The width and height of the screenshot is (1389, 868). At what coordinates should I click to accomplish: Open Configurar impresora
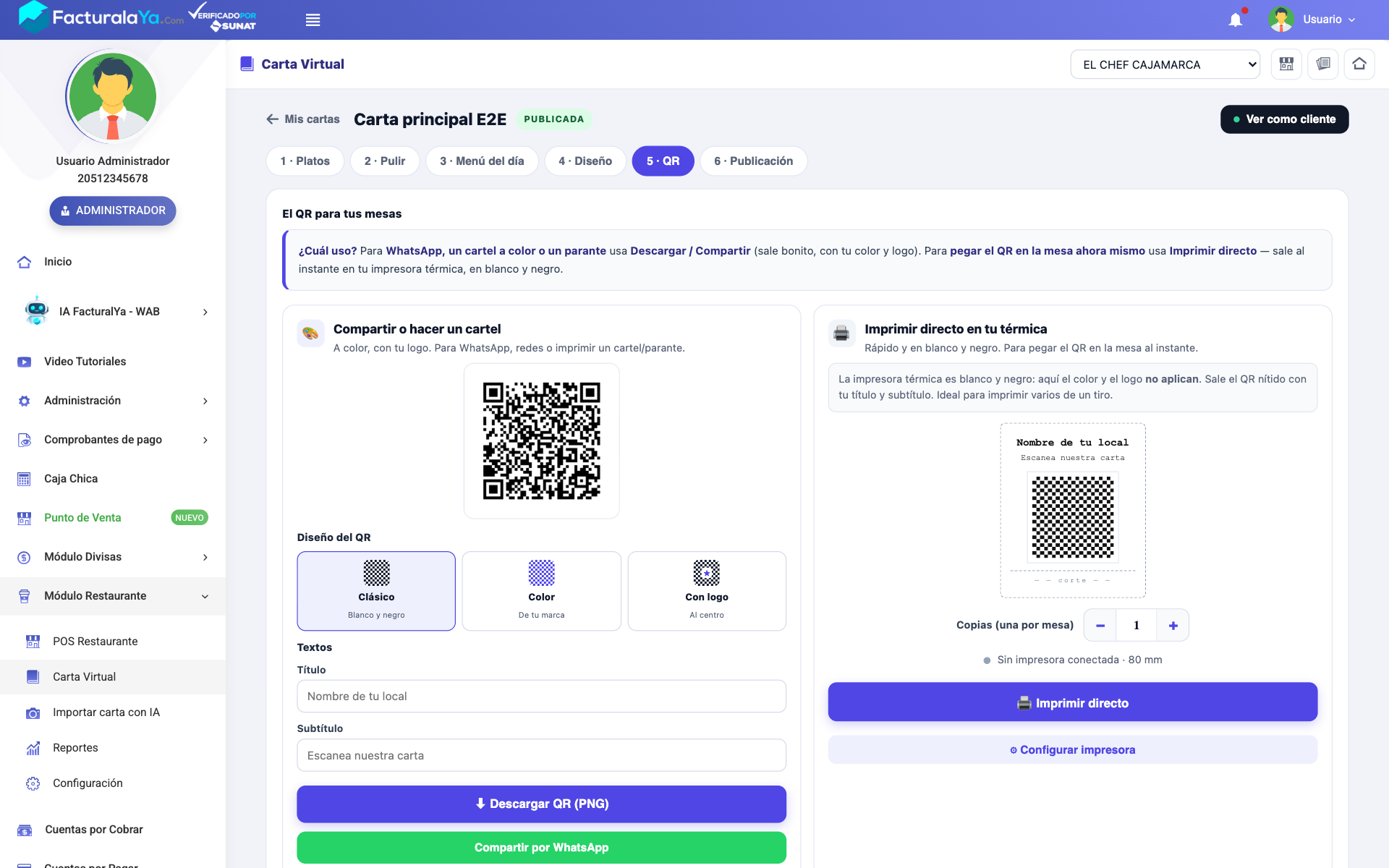(1072, 750)
